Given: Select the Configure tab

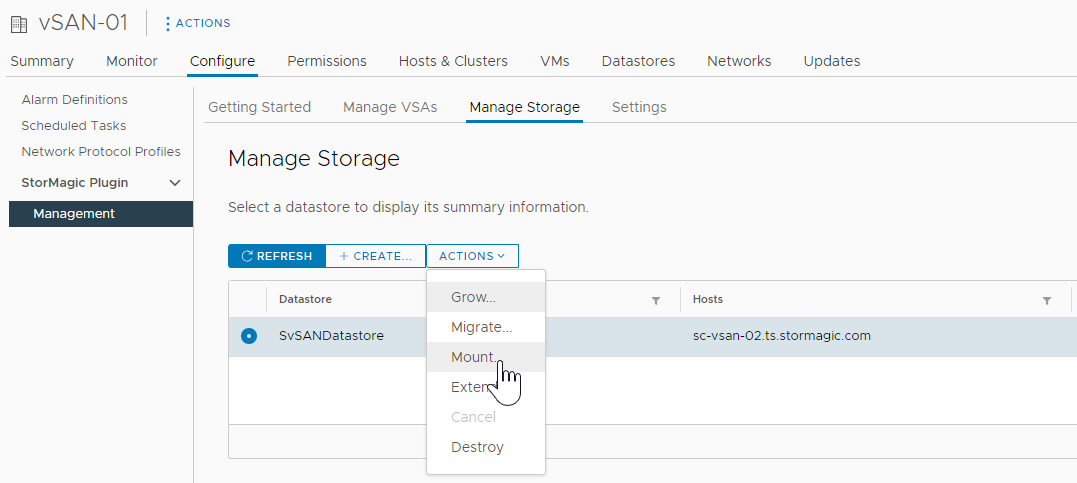Looking at the screenshot, I should 223,61.
